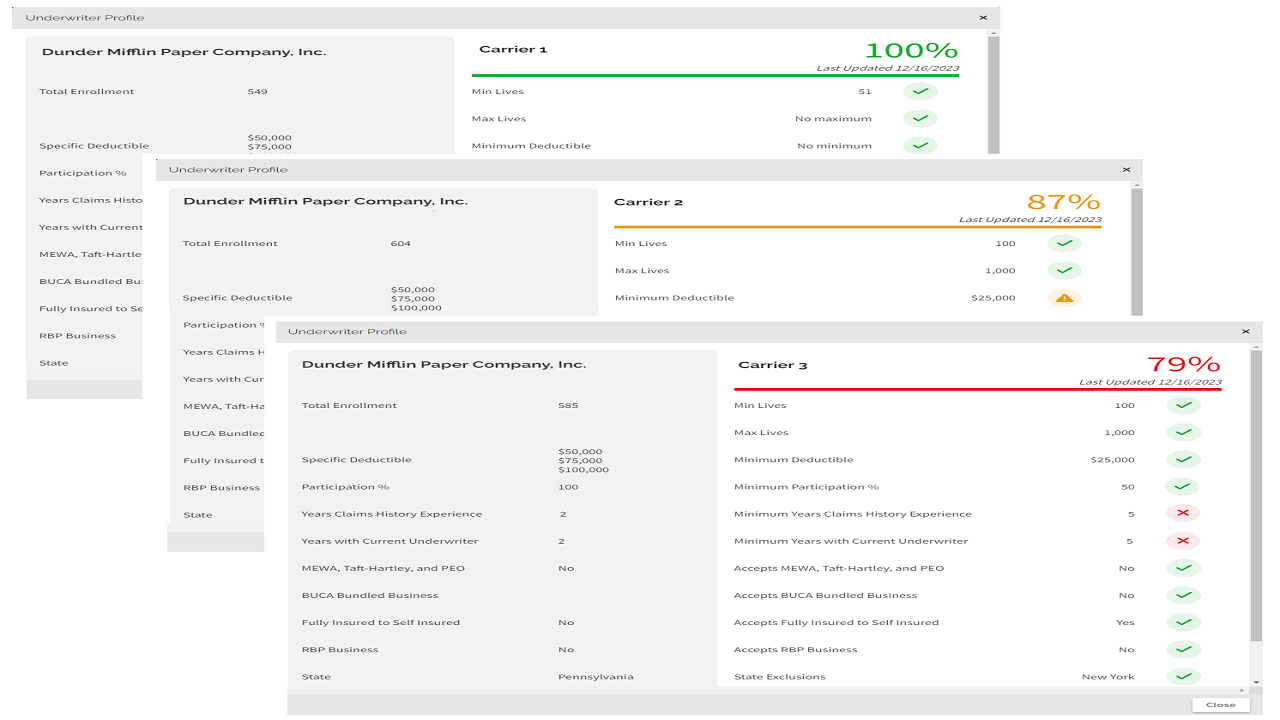Click Minimum Participation % value 50

1128,487
